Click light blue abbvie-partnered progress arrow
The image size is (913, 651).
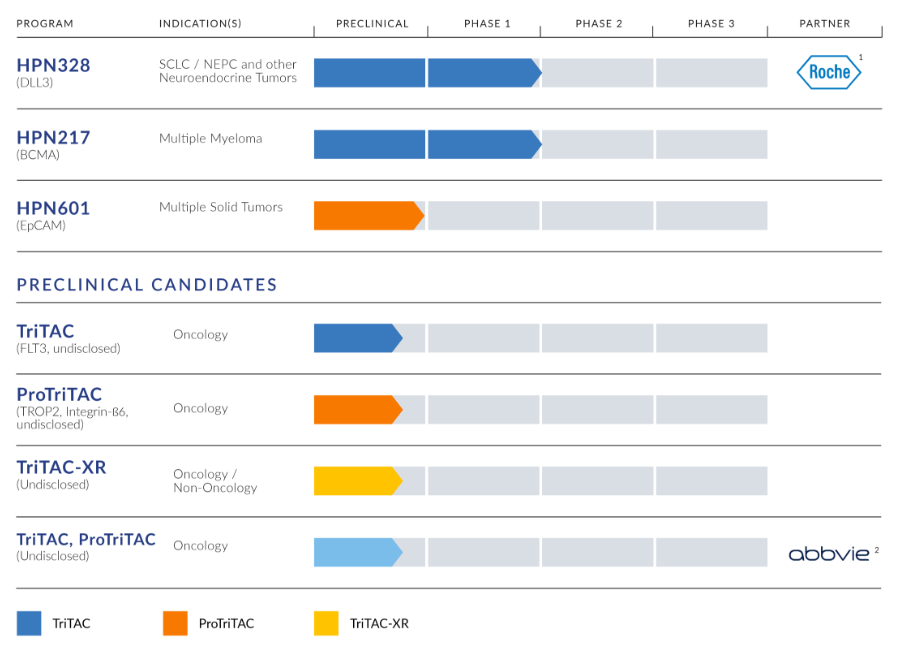358,552
